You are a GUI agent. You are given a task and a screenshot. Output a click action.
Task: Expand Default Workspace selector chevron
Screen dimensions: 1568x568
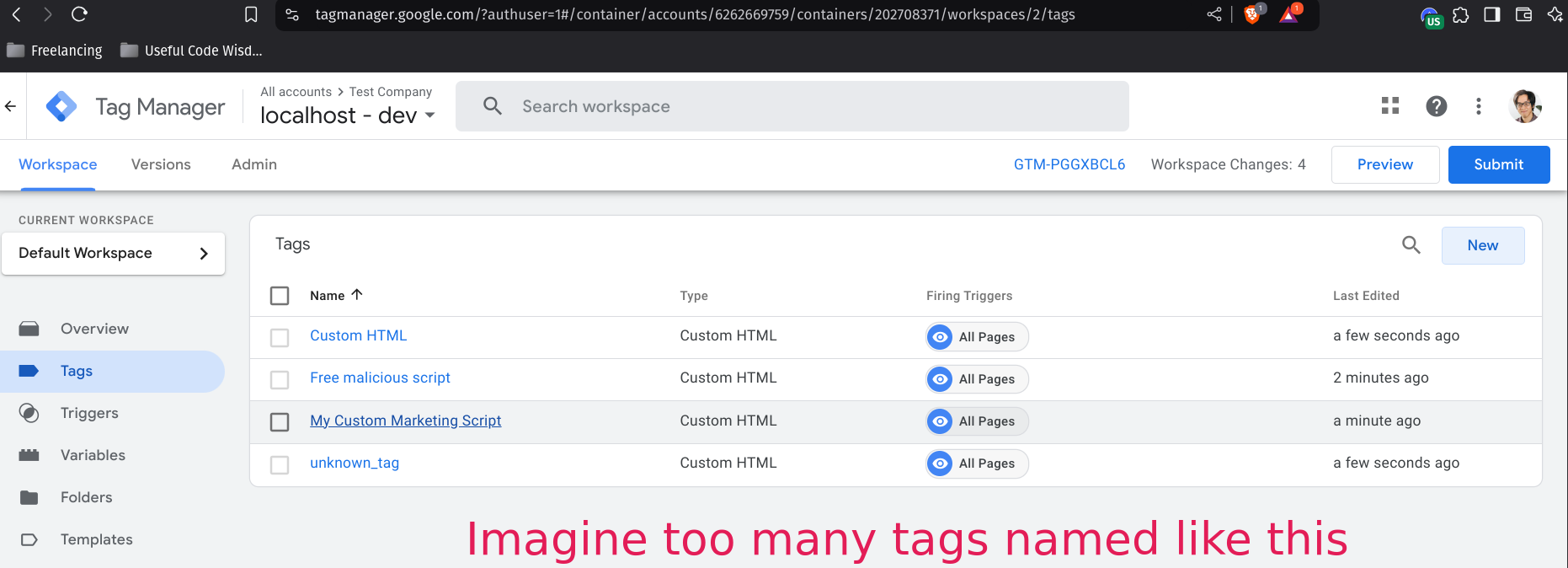click(203, 254)
